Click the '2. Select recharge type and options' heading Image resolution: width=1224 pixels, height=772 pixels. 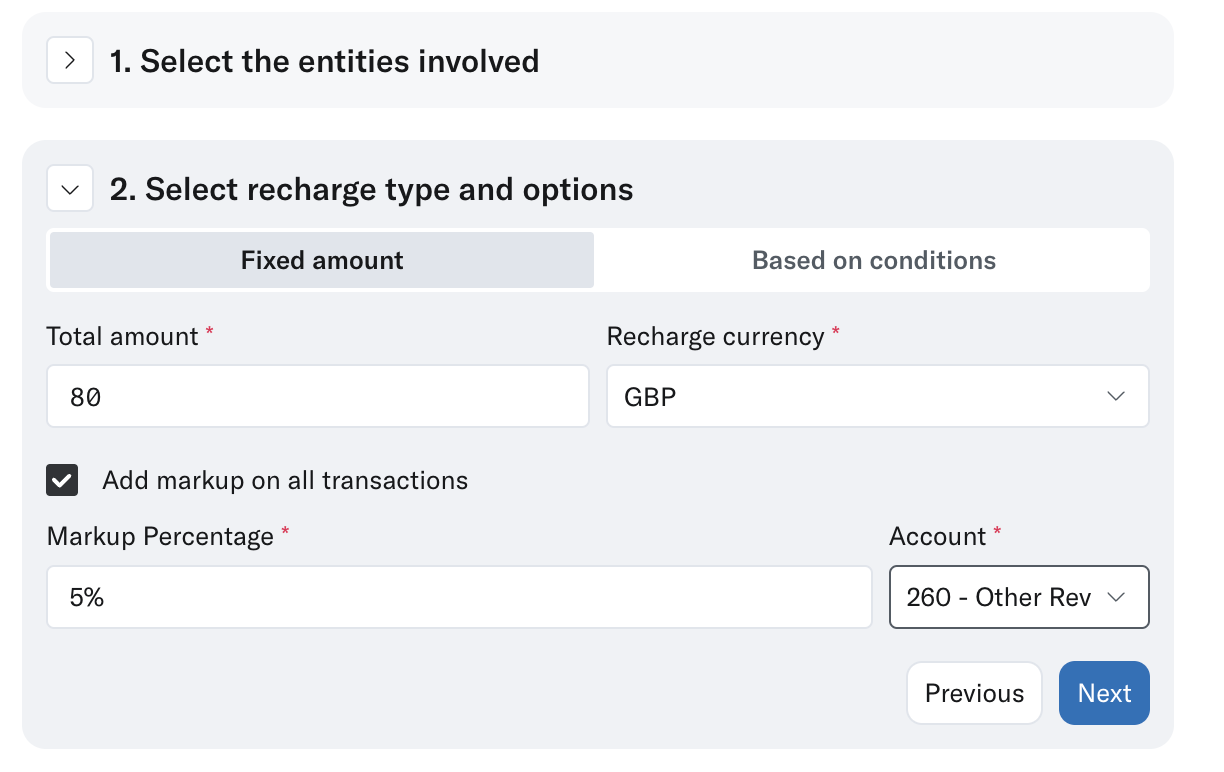pos(371,189)
